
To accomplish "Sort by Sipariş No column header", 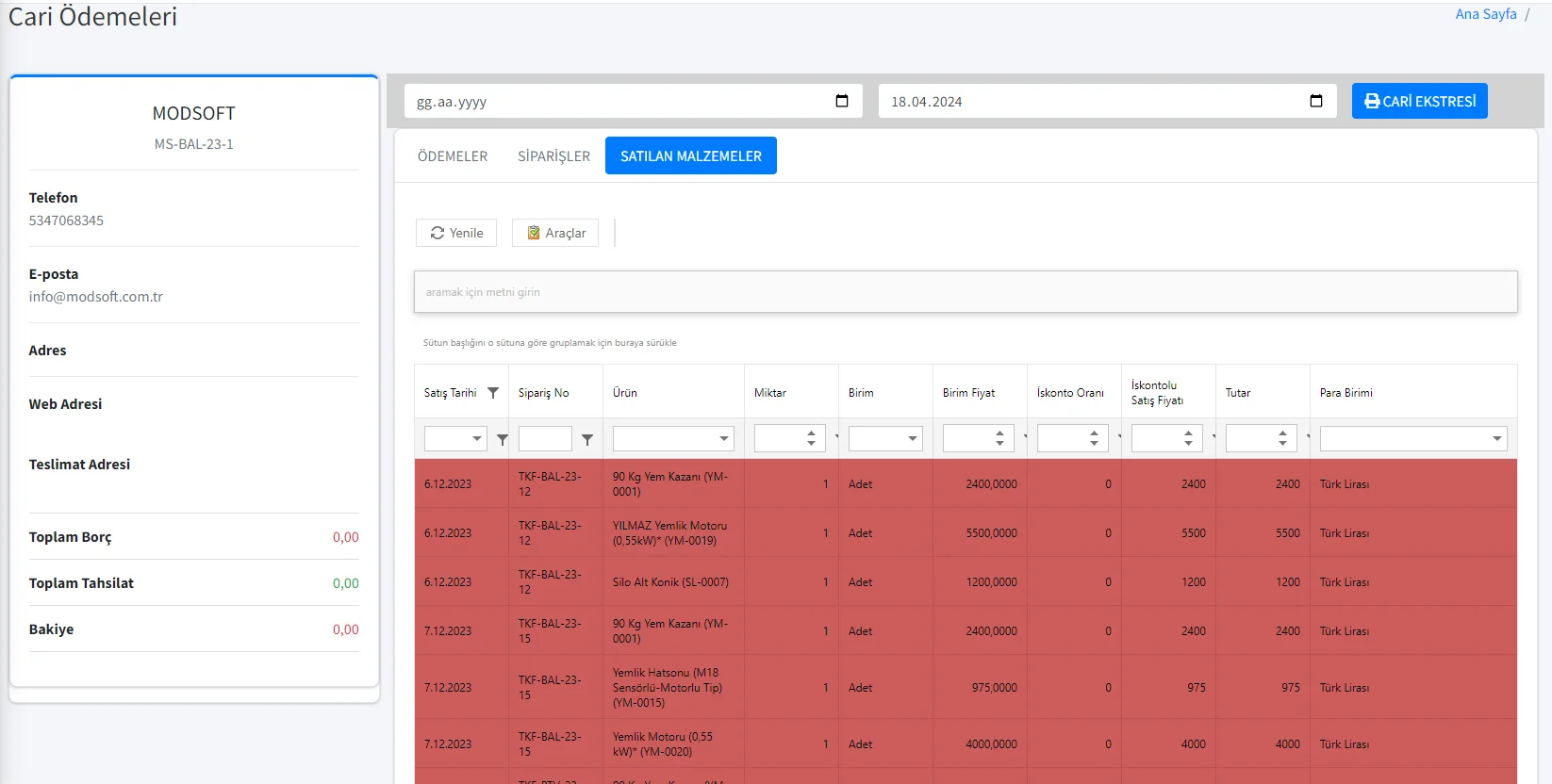I will (x=543, y=393).
